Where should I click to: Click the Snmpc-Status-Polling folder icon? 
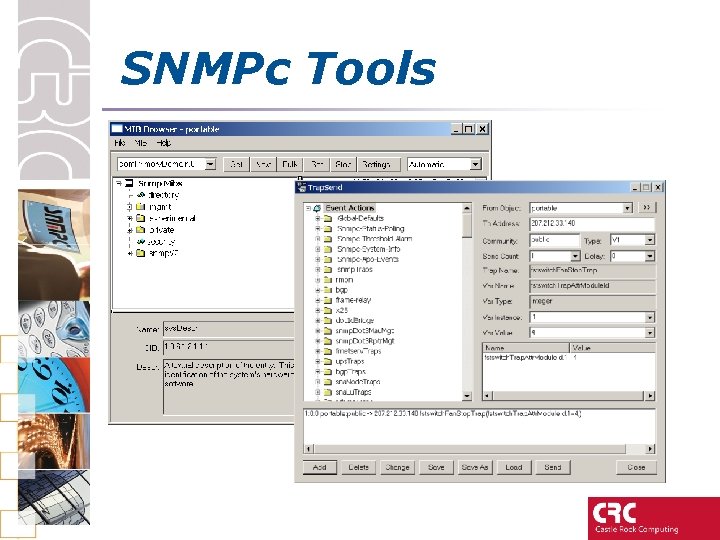328,229
